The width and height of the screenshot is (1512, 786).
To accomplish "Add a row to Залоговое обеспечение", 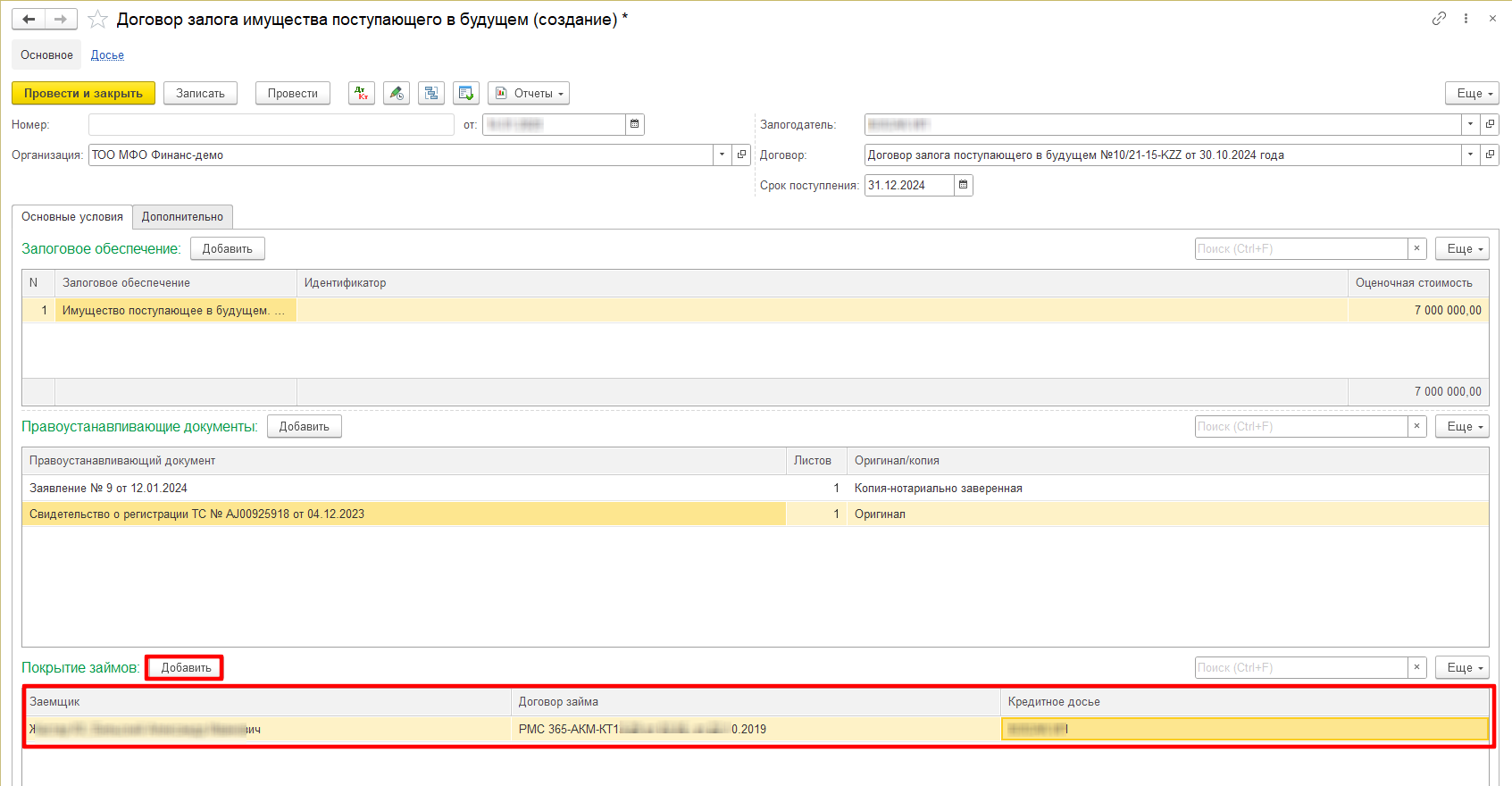I will (228, 248).
